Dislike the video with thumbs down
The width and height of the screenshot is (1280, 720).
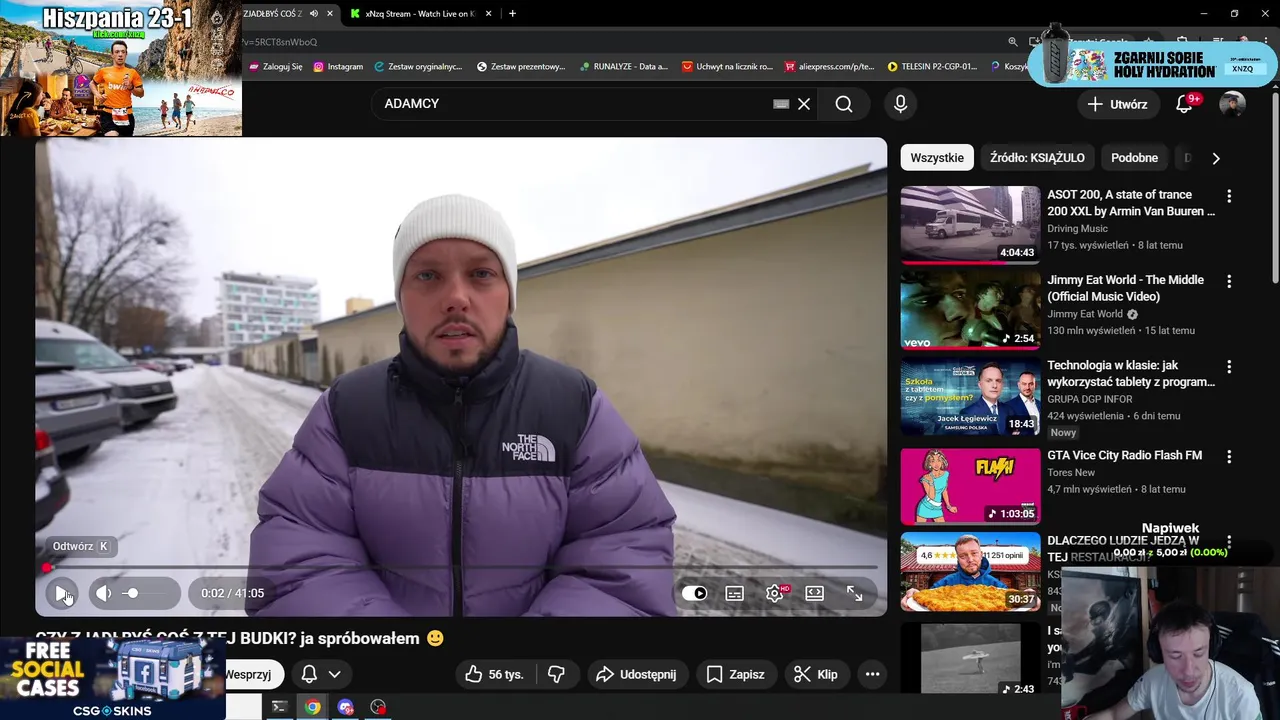[556, 674]
